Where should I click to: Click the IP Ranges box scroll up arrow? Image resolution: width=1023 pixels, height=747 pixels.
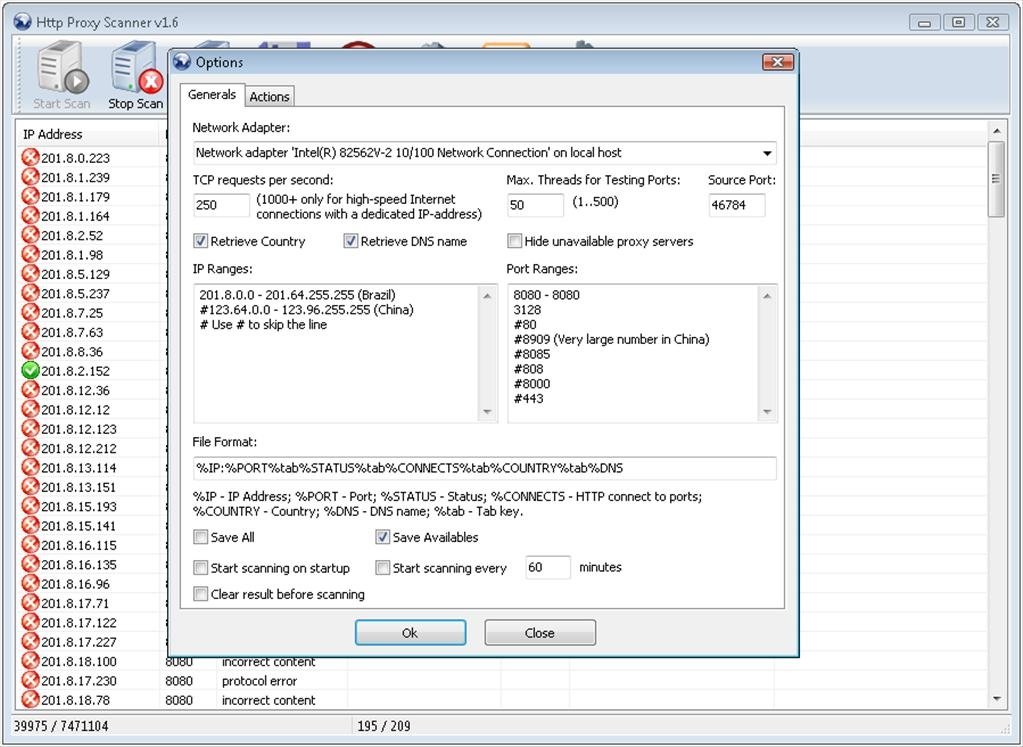click(x=487, y=296)
